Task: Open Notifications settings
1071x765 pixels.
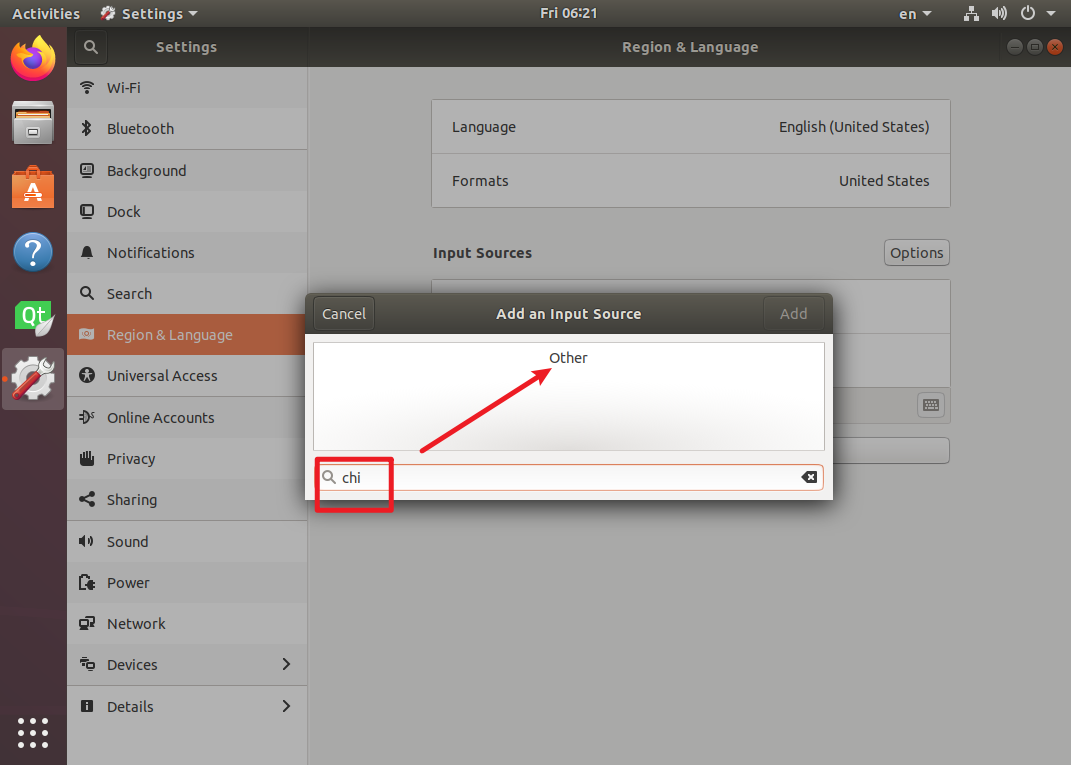Action: click(187, 253)
